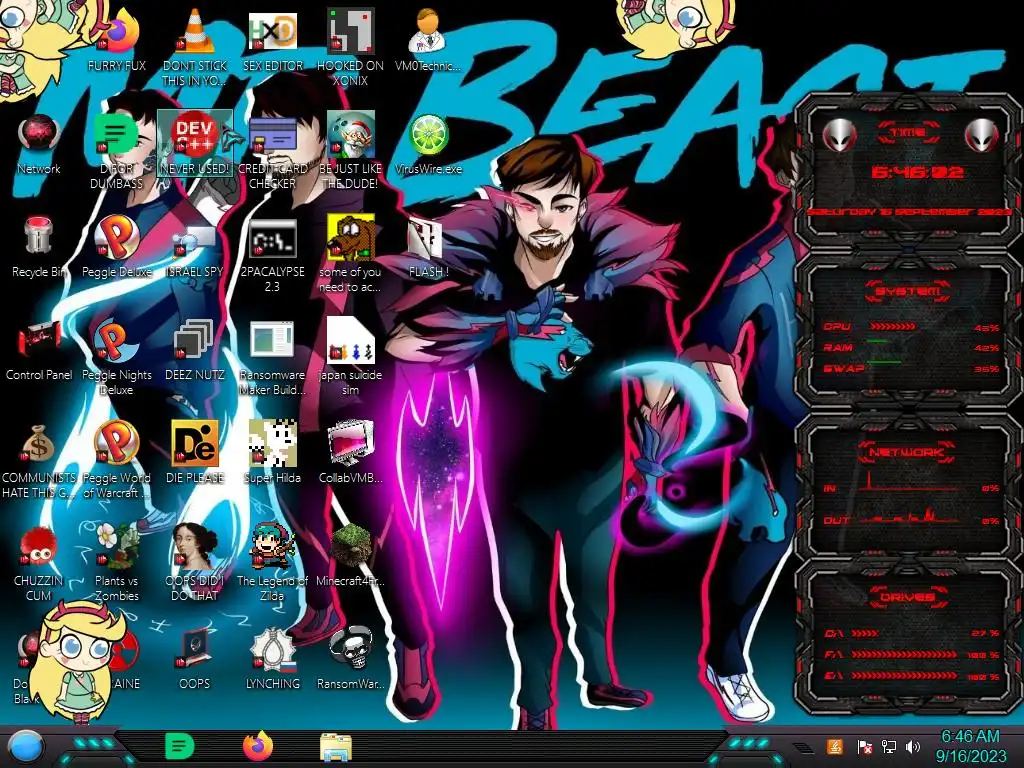The height and width of the screenshot is (768, 1024).
Task: Open the taskbar clock showing 6:46 AM
Action: tap(970, 747)
